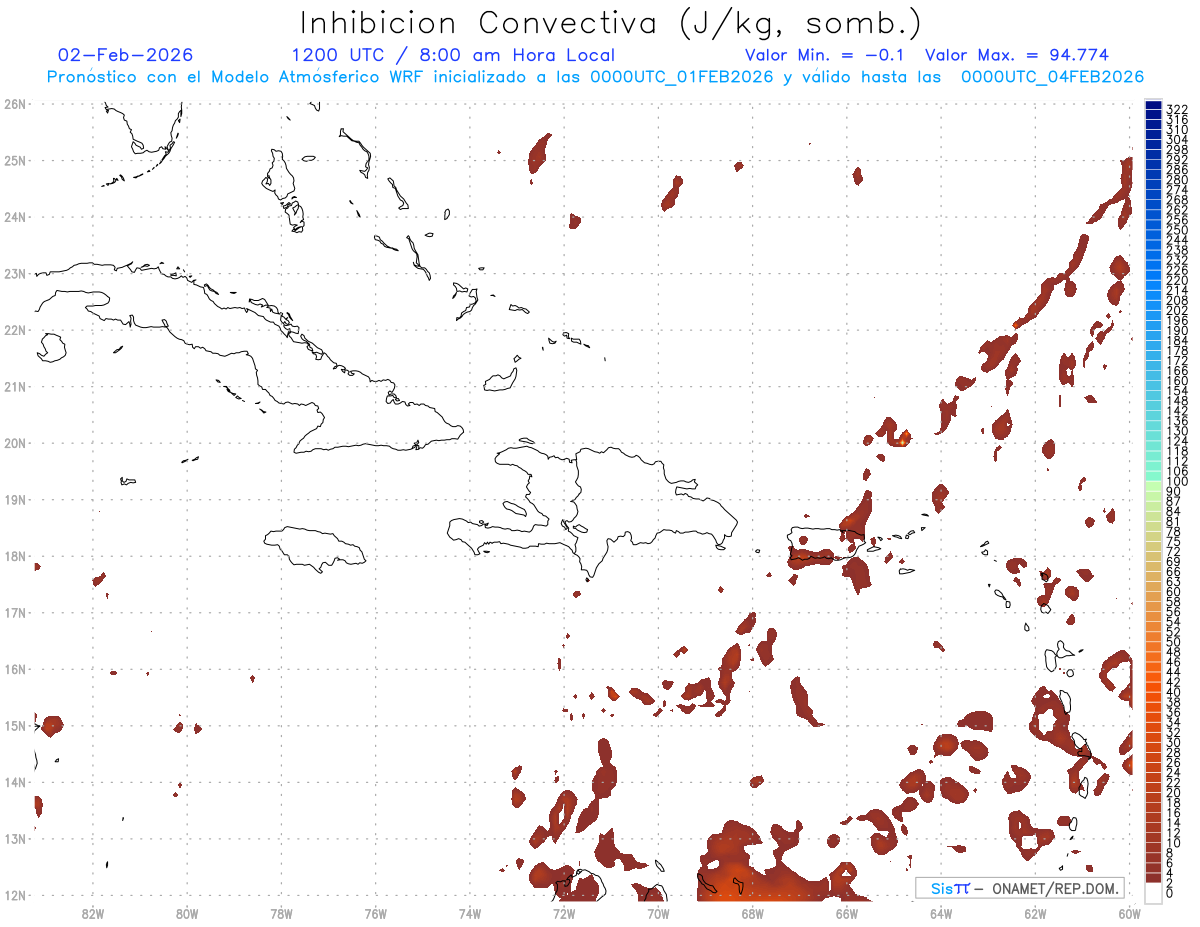Click the '82W' longitude label
This screenshot has height=927, width=1200.
click(x=92, y=913)
